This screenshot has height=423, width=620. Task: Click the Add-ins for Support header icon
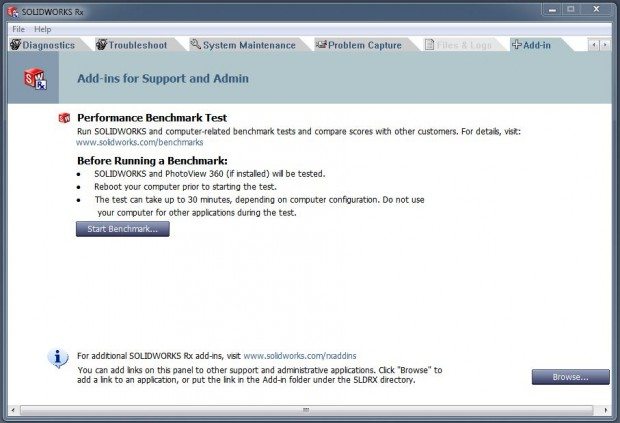[36, 78]
